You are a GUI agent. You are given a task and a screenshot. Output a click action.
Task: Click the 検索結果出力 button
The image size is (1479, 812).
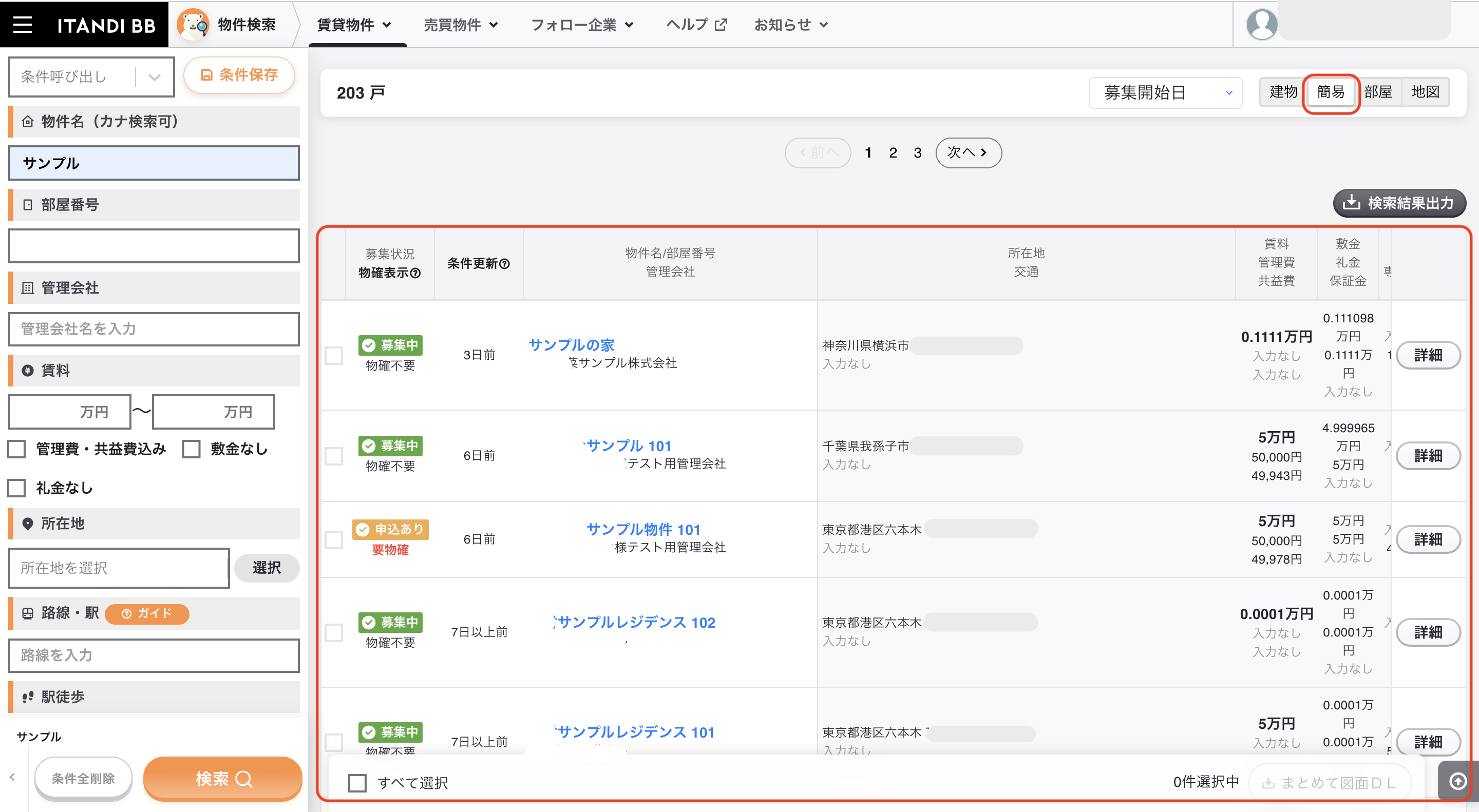(1399, 203)
